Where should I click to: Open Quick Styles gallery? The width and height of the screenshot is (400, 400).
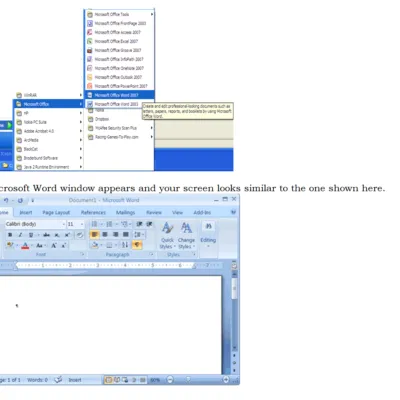(167, 236)
